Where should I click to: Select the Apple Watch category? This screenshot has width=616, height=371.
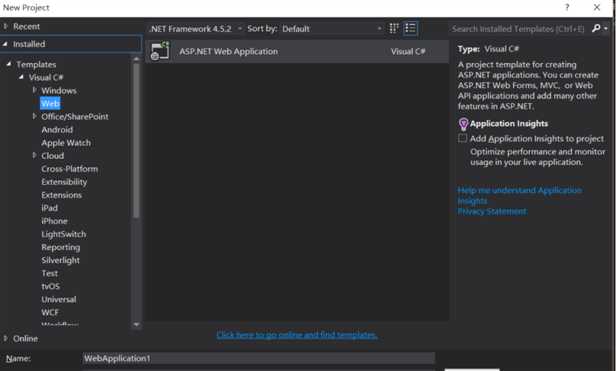[x=66, y=143]
